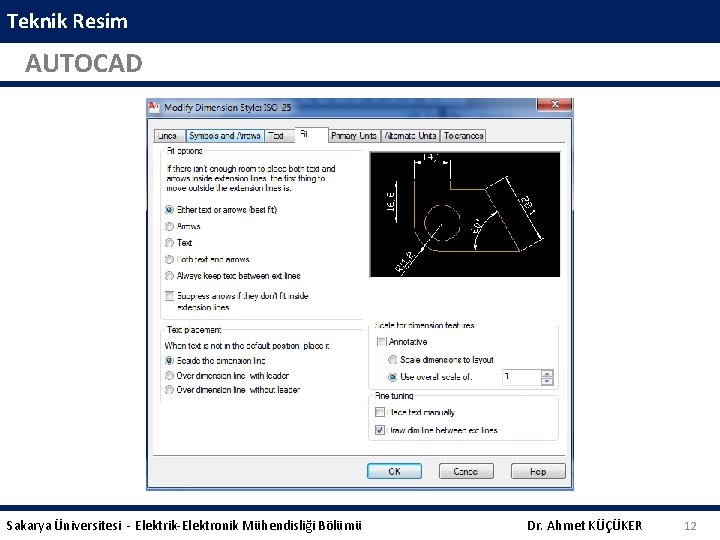Toggle the Annotative checkbox

point(381,342)
